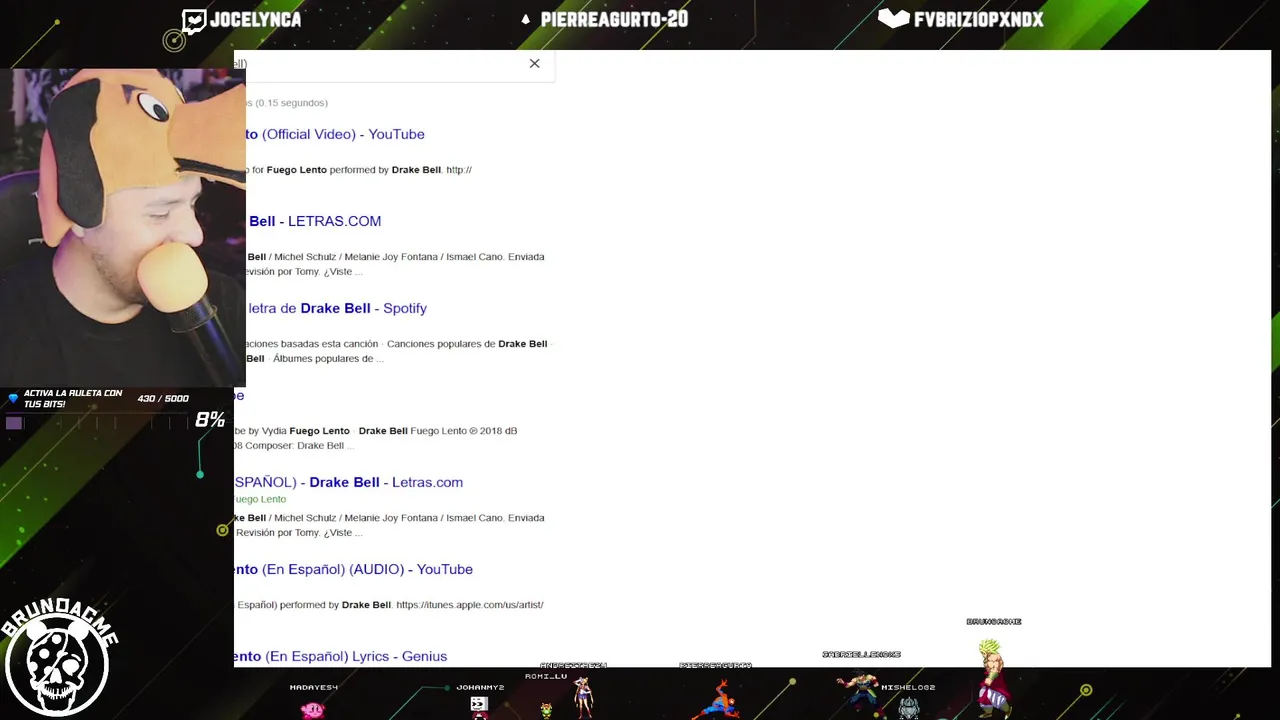
Task: Click the '8%' progress value
Action: coord(210,420)
